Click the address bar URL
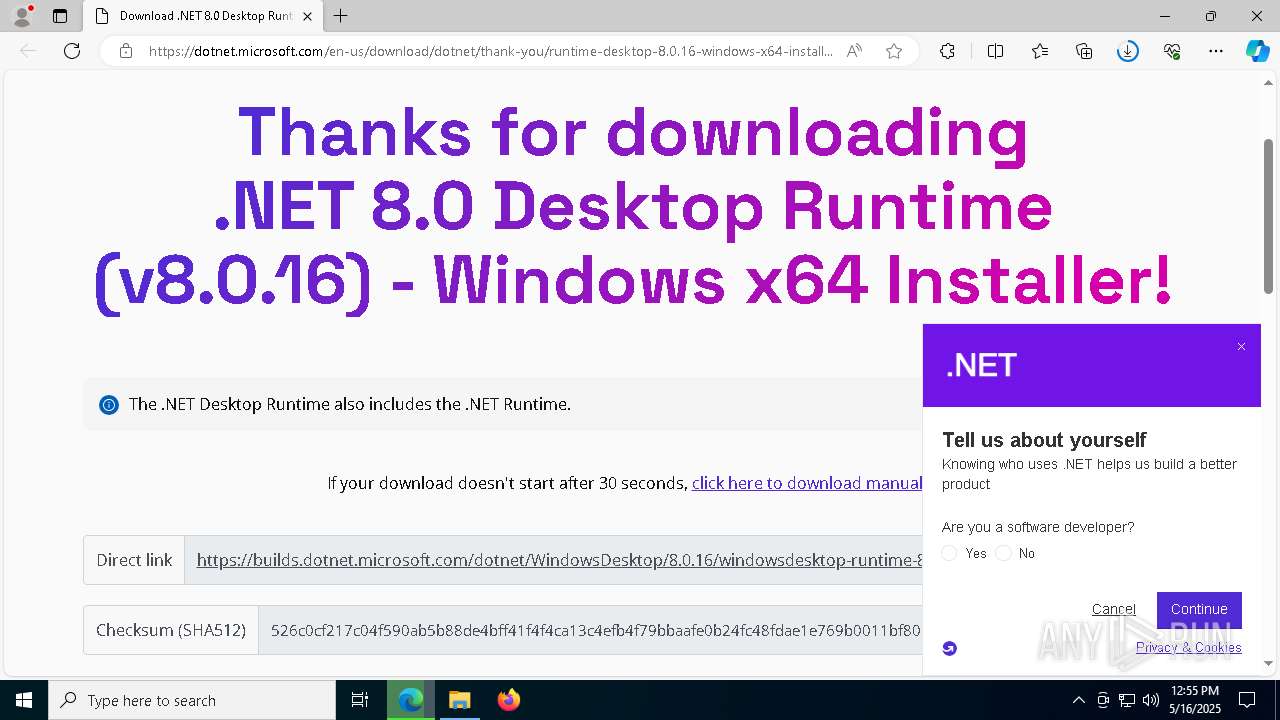The width and height of the screenshot is (1280, 720). (490, 51)
